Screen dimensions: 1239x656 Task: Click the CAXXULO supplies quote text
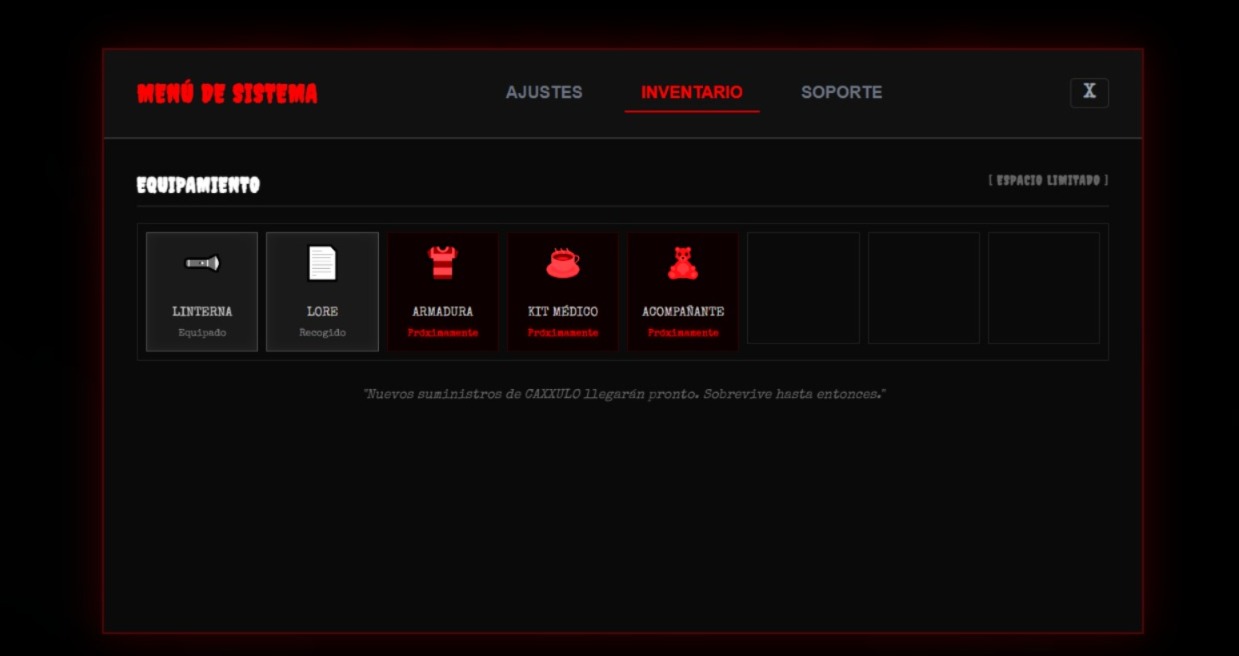click(624, 394)
